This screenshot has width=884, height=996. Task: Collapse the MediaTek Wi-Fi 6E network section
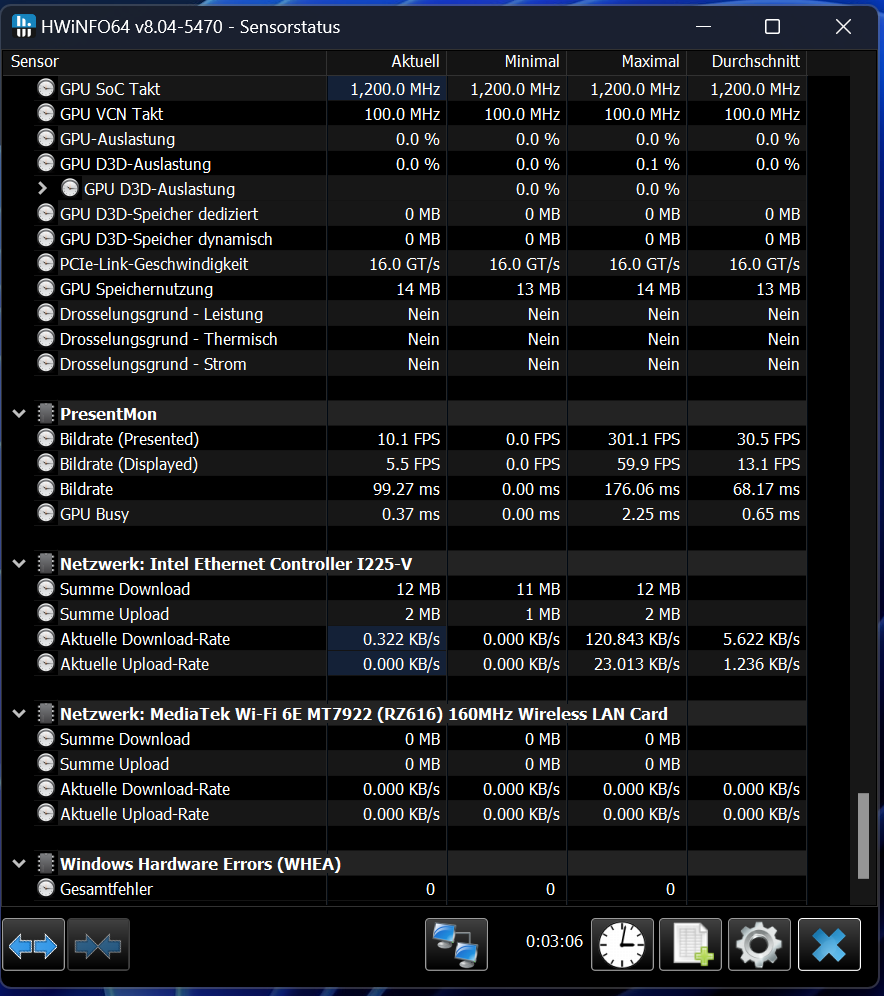(19, 714)
